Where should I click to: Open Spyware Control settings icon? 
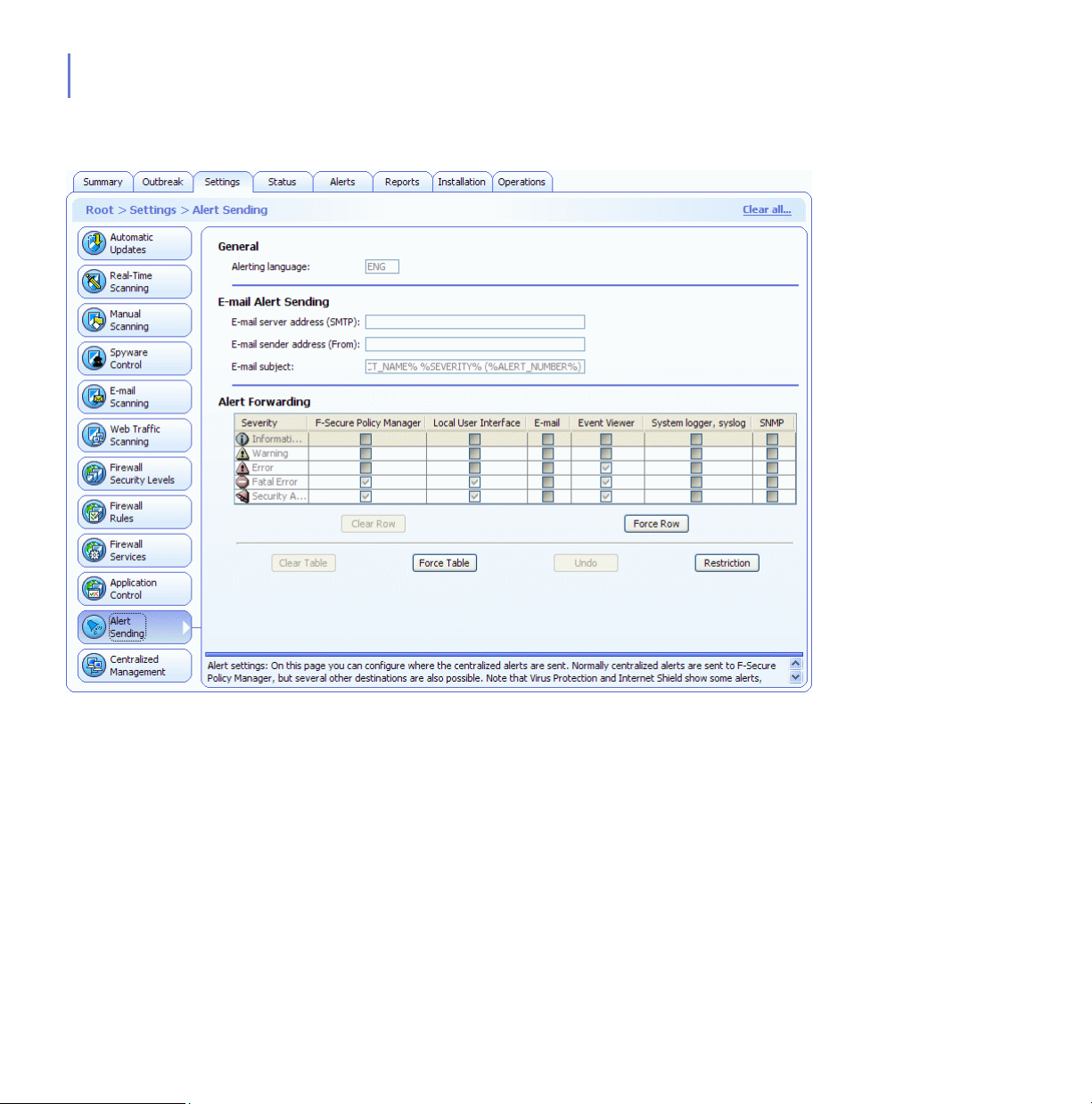click(x=94, y=358)
